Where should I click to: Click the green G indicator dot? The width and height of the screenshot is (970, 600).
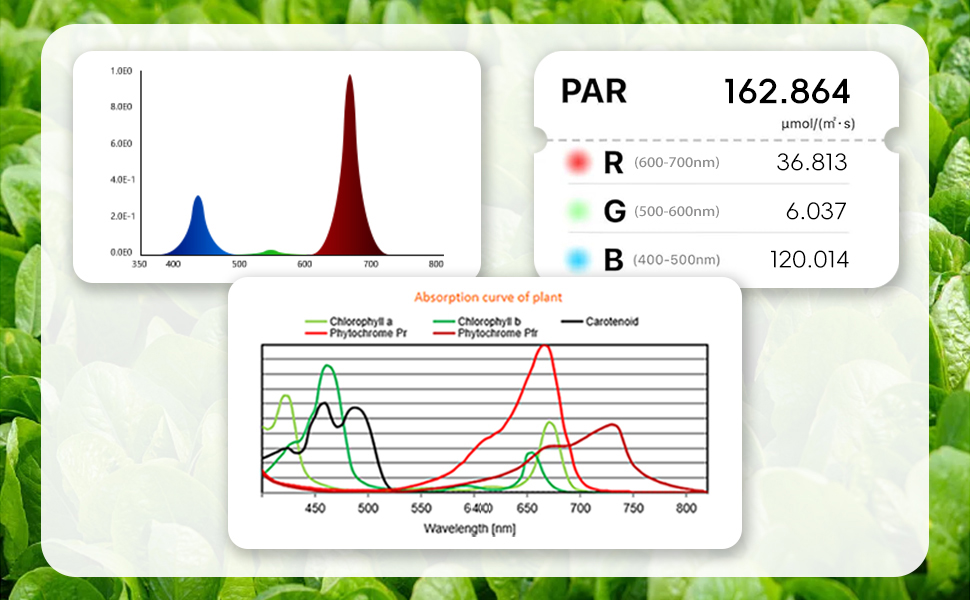tap(578, 211)
